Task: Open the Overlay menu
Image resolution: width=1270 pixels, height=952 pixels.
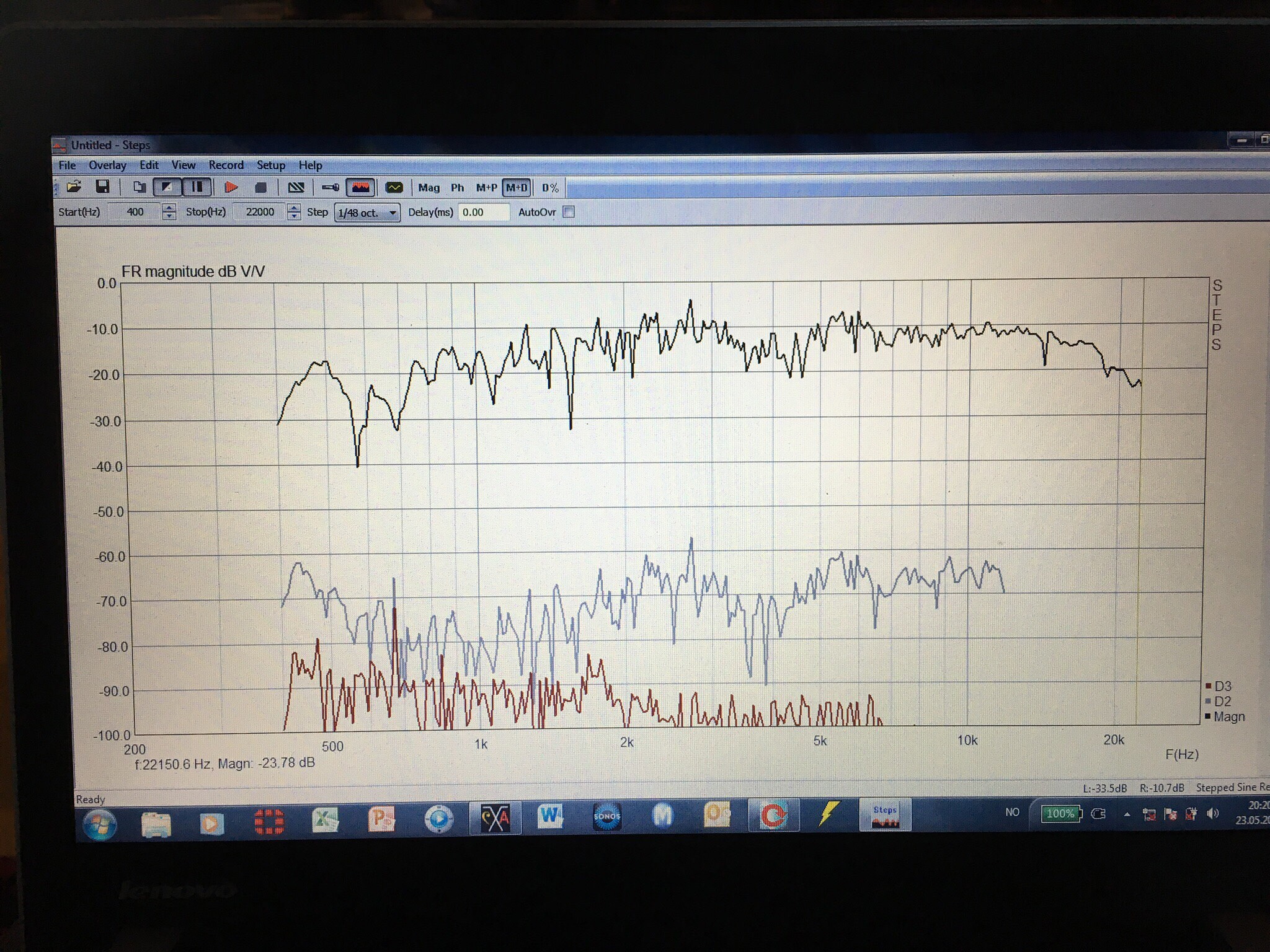Action: (x=107, y=165)
